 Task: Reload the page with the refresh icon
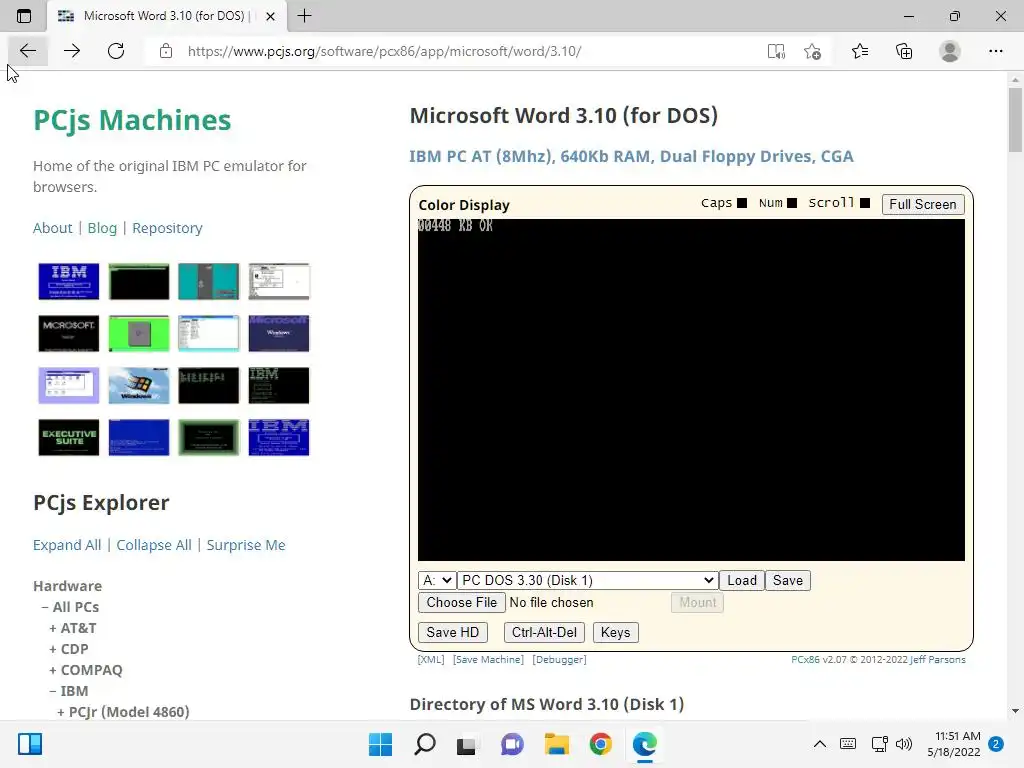point(116,51)
